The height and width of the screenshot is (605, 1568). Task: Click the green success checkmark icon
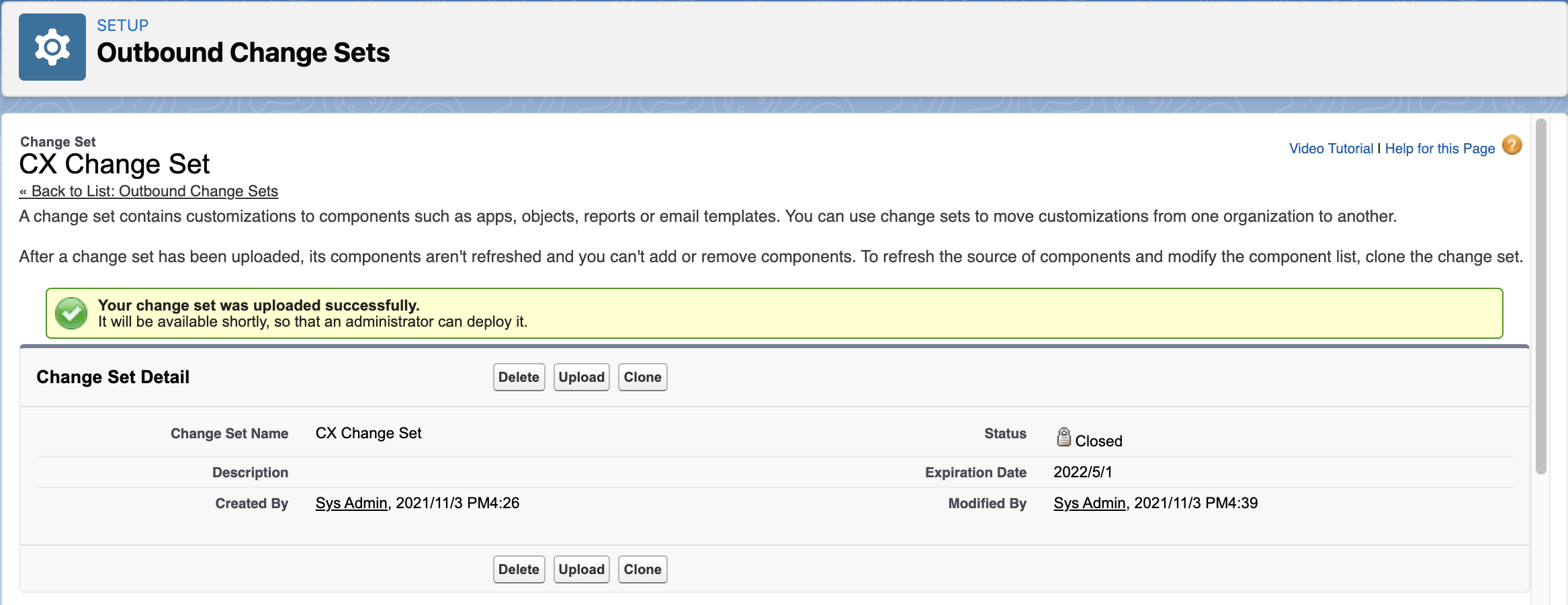(x=71, y=313)
